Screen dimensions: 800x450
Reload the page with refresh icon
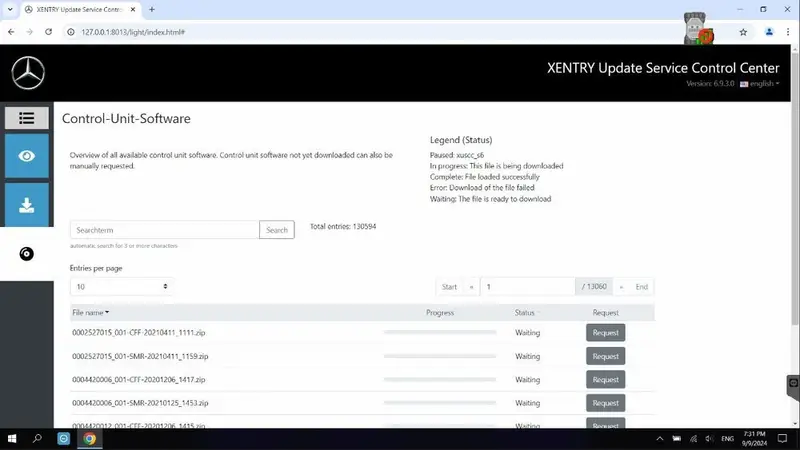pos(48,32)
